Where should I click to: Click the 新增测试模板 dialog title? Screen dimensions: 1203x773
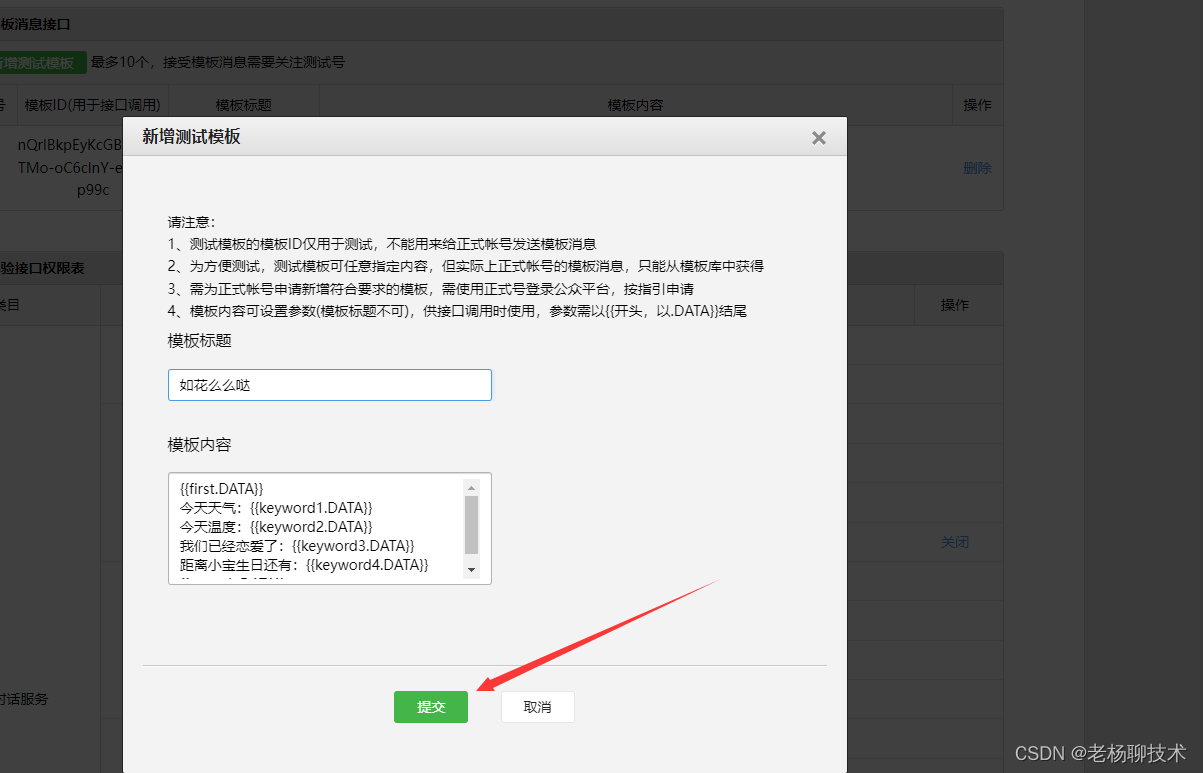tap(192, 137)
